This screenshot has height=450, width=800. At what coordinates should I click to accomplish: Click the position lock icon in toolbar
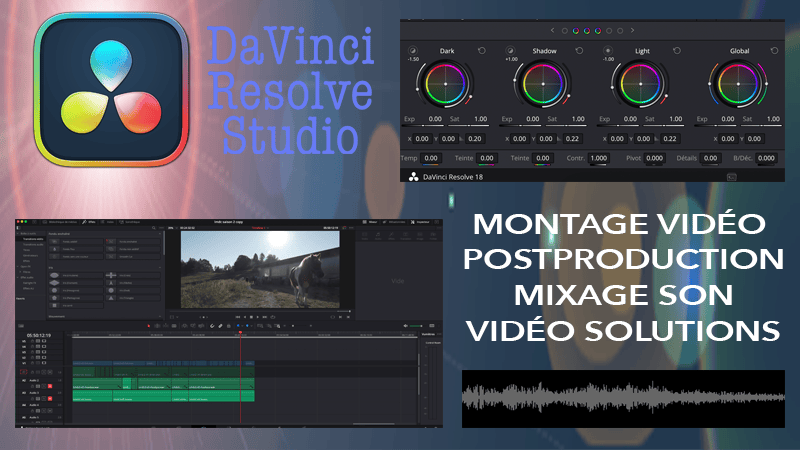pyautogui.click(x=229, y=326)
